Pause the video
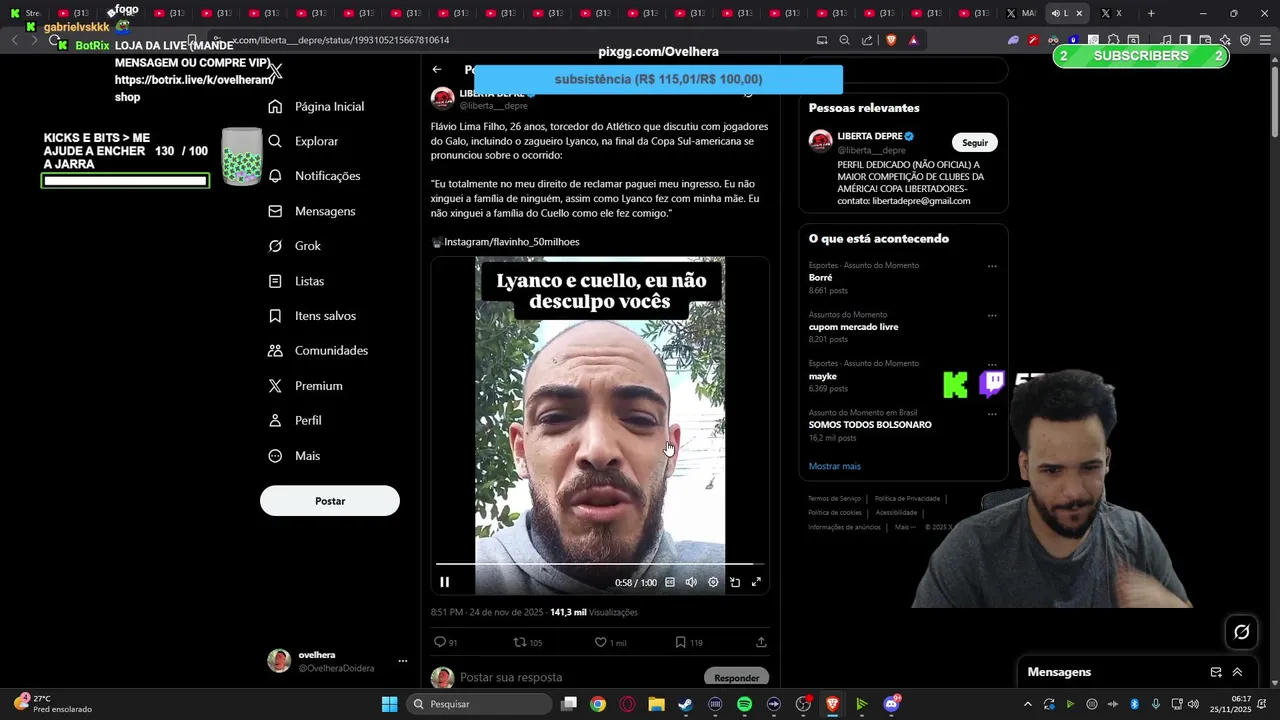Screen dimensions: 1280x720 pos(445,582)
